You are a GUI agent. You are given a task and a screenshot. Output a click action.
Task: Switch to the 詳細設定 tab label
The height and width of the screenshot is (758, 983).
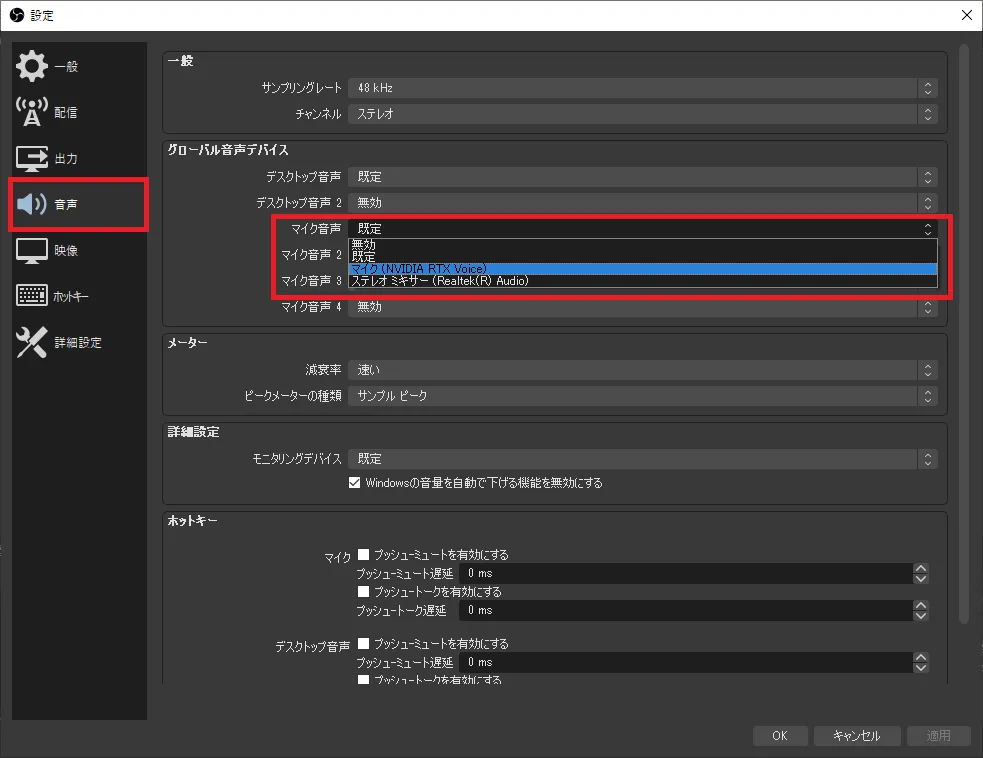[x=78, y=342]
